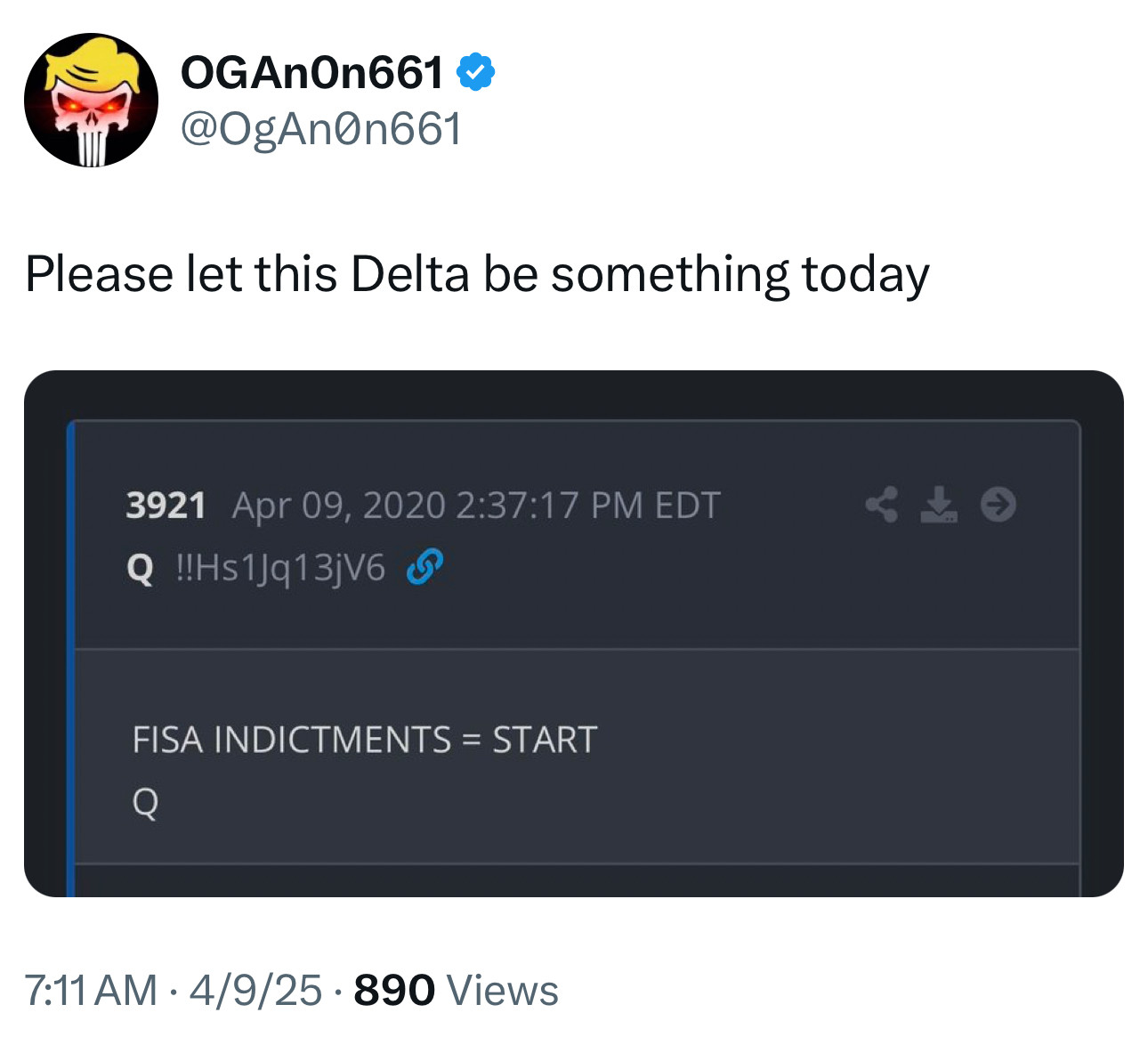Open the skull profile avatar
This screenshot has height=1045, width=1148.
(91, 101)
